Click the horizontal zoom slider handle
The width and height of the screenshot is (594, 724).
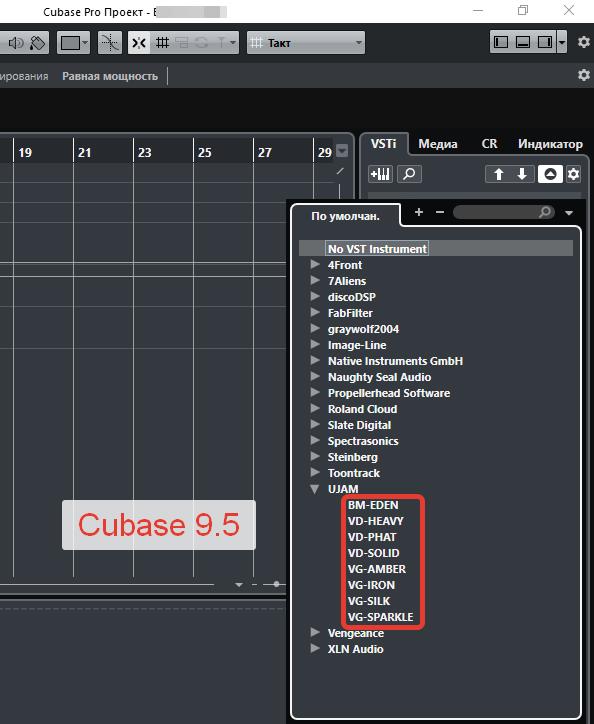(x=276, y=584)
